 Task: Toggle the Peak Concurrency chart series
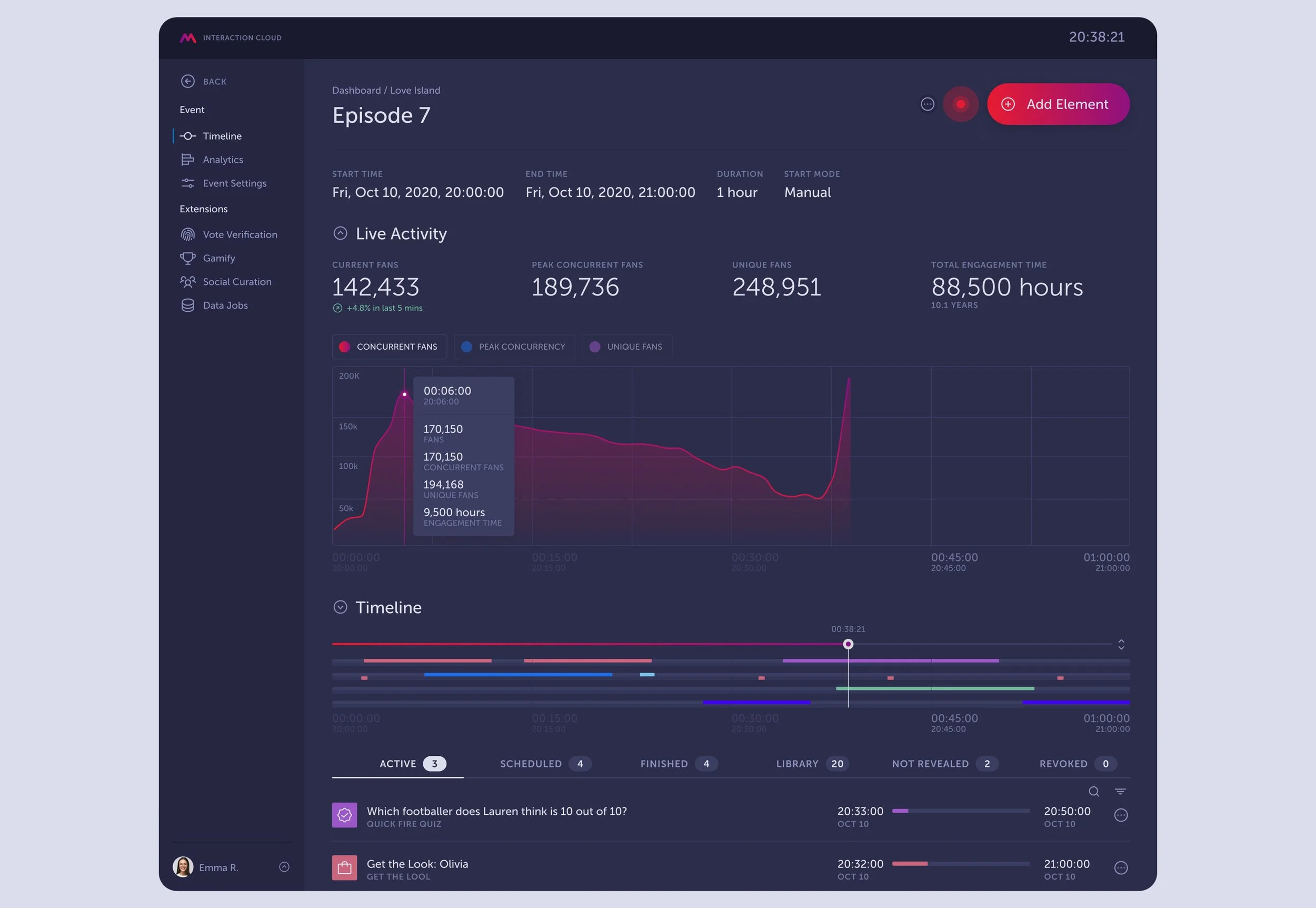tap(514, 347)
